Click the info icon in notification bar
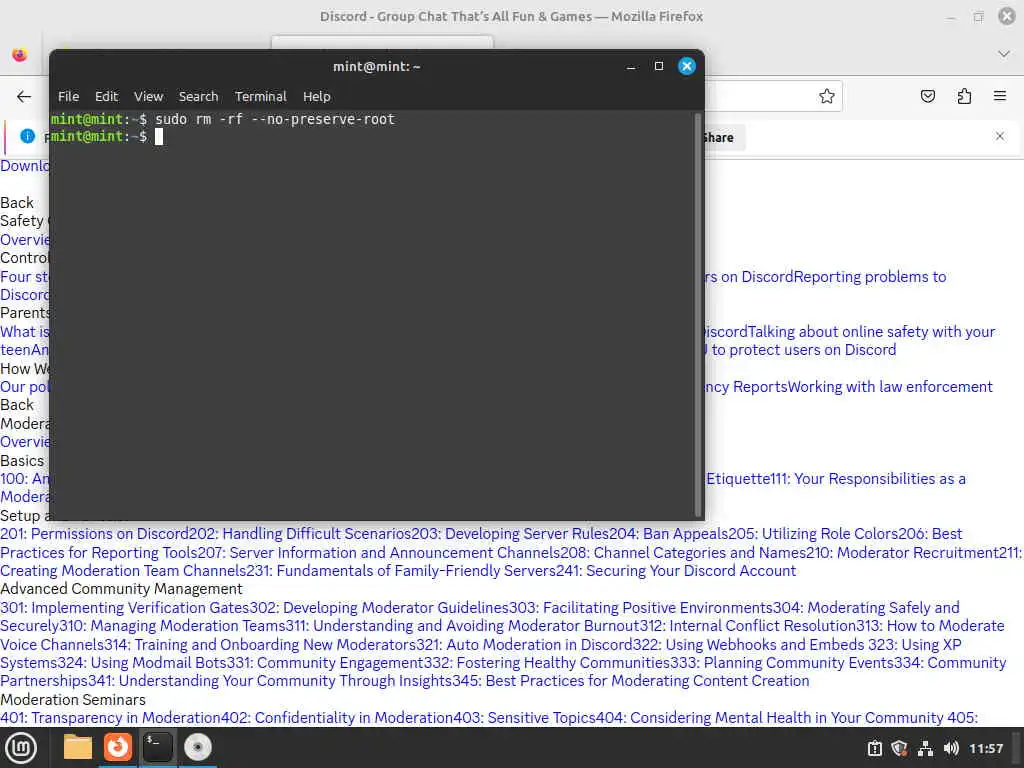This screenshot has height=768, width=1024. [27, 136]
